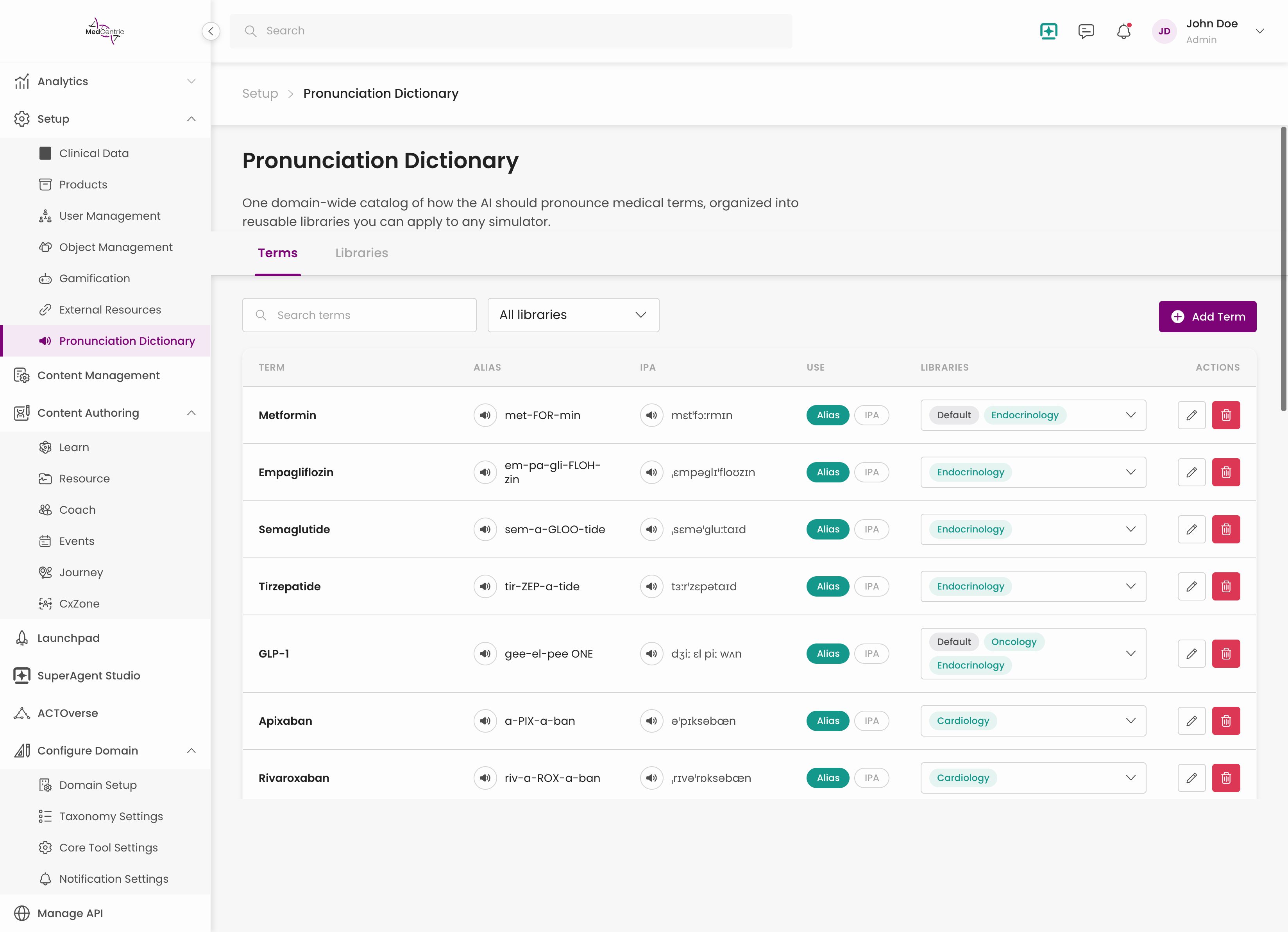
Task: Select the Terms tab
Action: pos(277,253)
